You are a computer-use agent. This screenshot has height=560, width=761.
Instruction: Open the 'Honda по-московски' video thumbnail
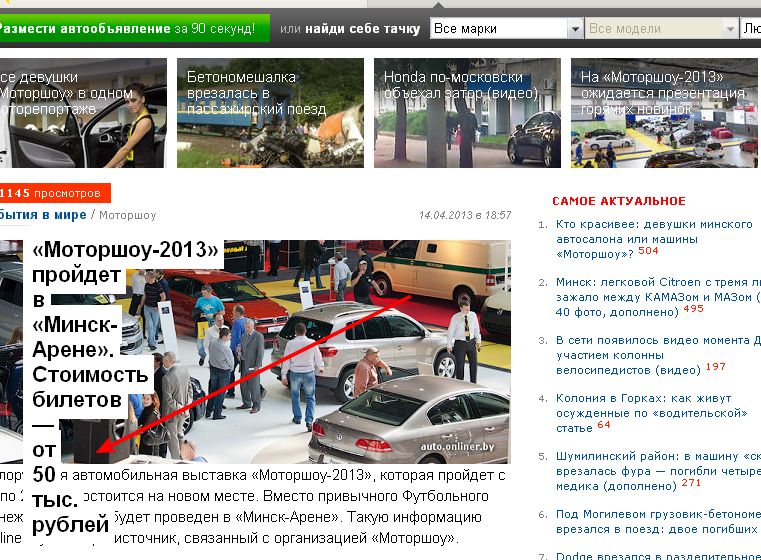467,113
